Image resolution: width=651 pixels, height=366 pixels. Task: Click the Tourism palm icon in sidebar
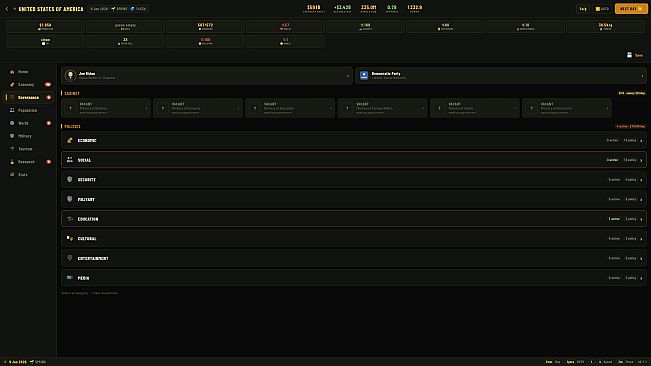click(x=12, y=149)
